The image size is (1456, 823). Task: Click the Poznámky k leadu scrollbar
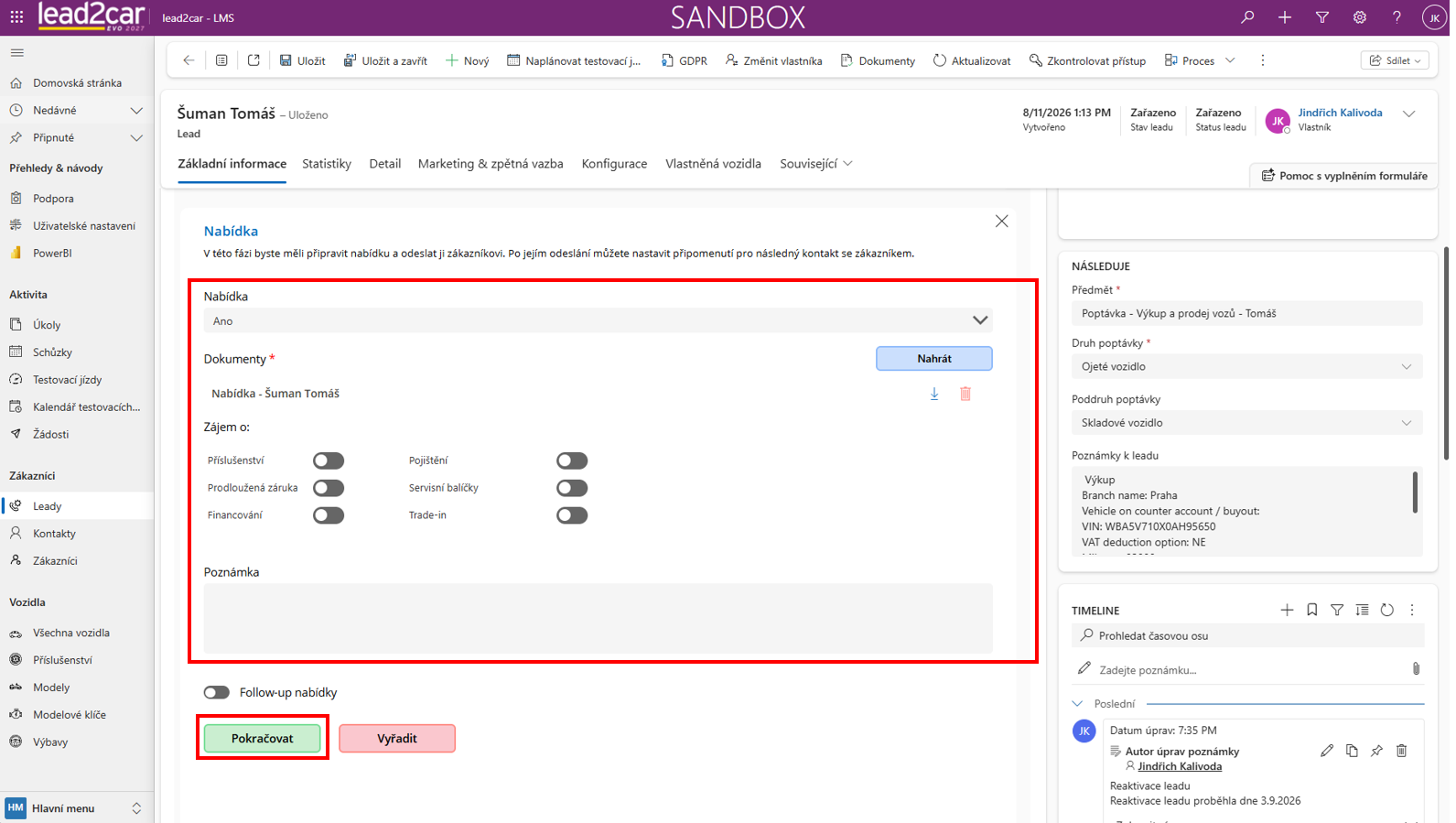click(x=1415, y=493)
